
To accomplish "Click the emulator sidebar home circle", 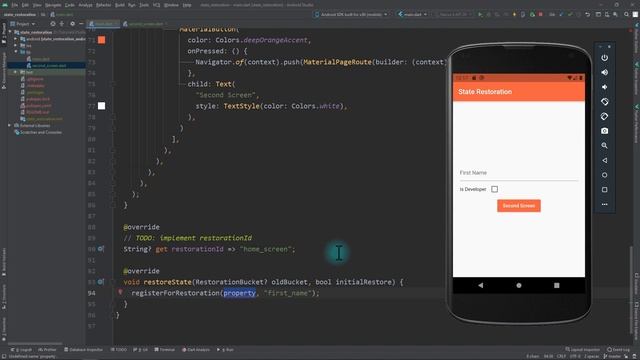I will coord(604,175).
